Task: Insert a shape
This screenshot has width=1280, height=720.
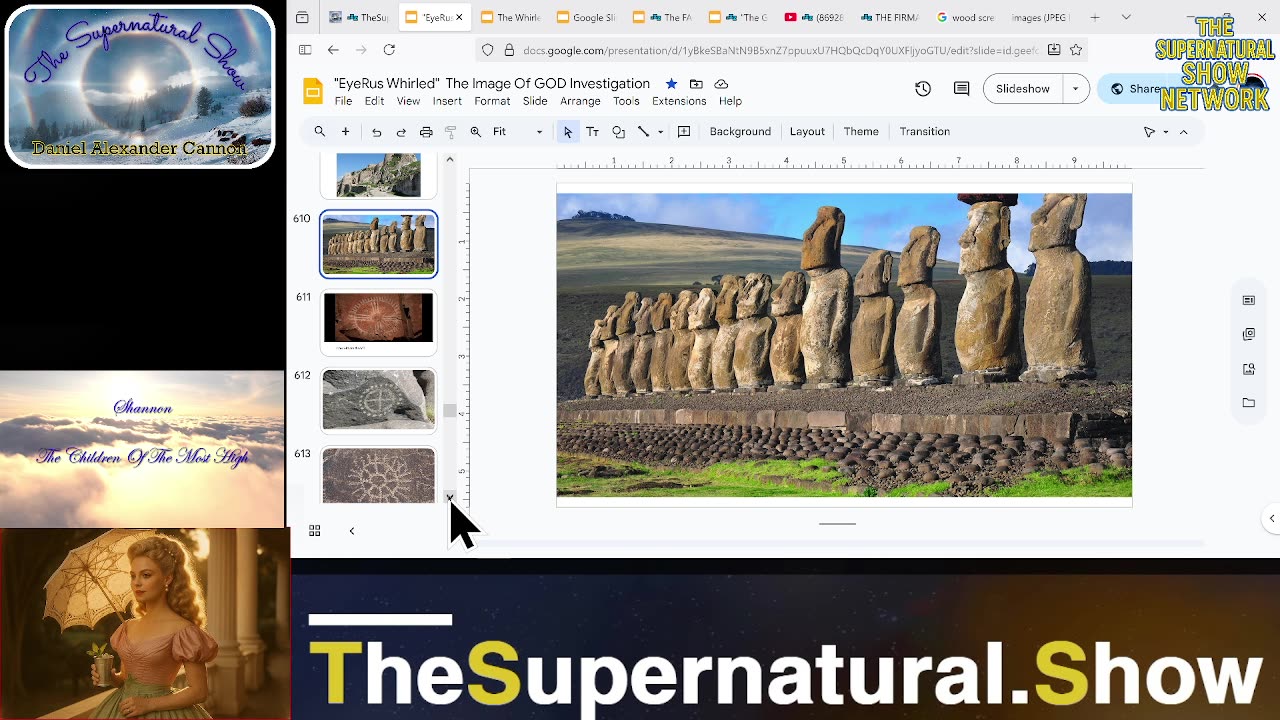Action: click(618, 132)
